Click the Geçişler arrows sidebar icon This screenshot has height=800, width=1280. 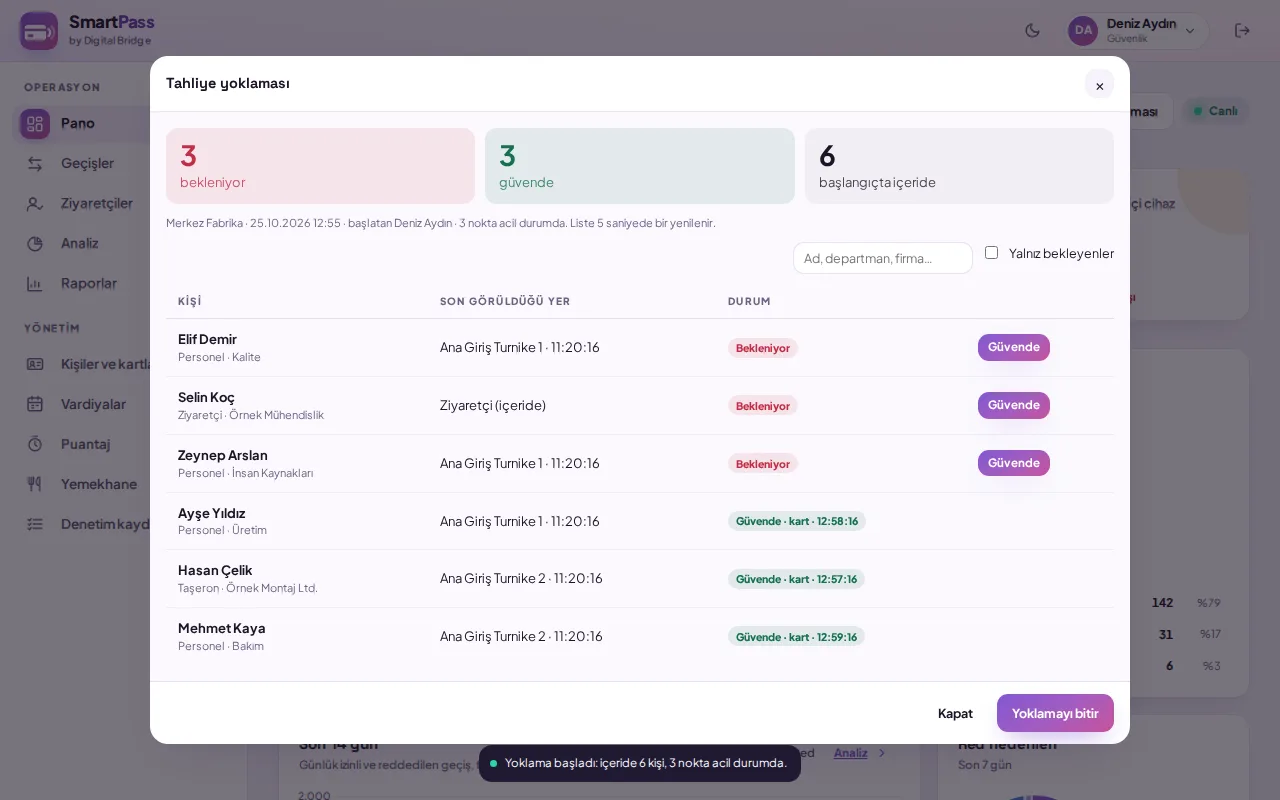pos(35,164)
